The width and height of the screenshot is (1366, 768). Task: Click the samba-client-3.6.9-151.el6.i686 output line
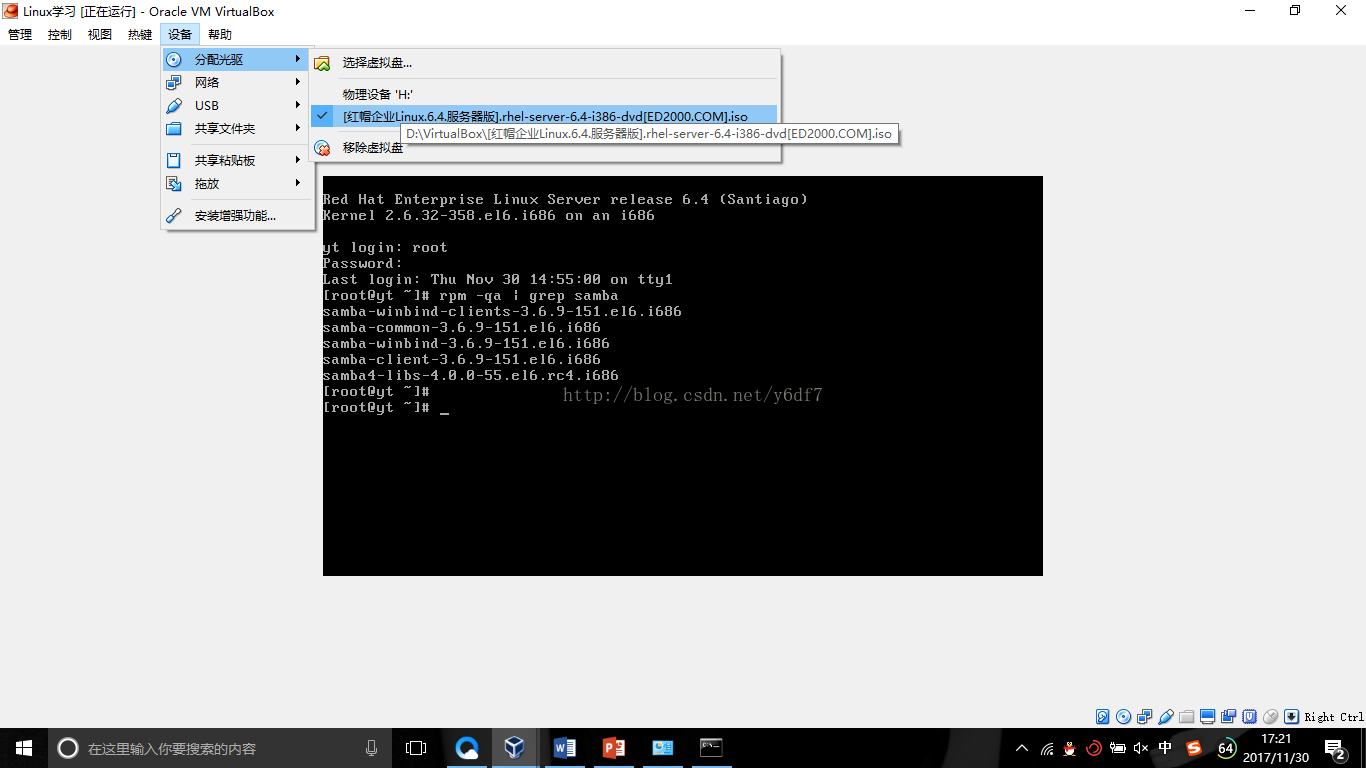click(x=462, y=360)
